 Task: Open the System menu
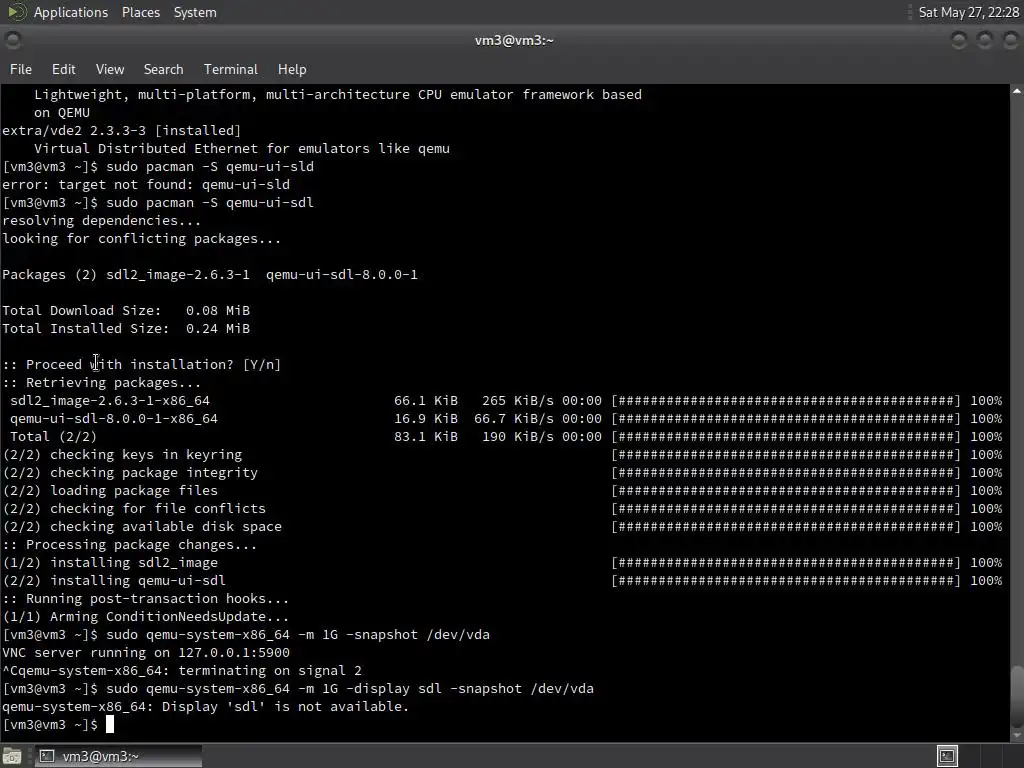(x=195, y=12)
